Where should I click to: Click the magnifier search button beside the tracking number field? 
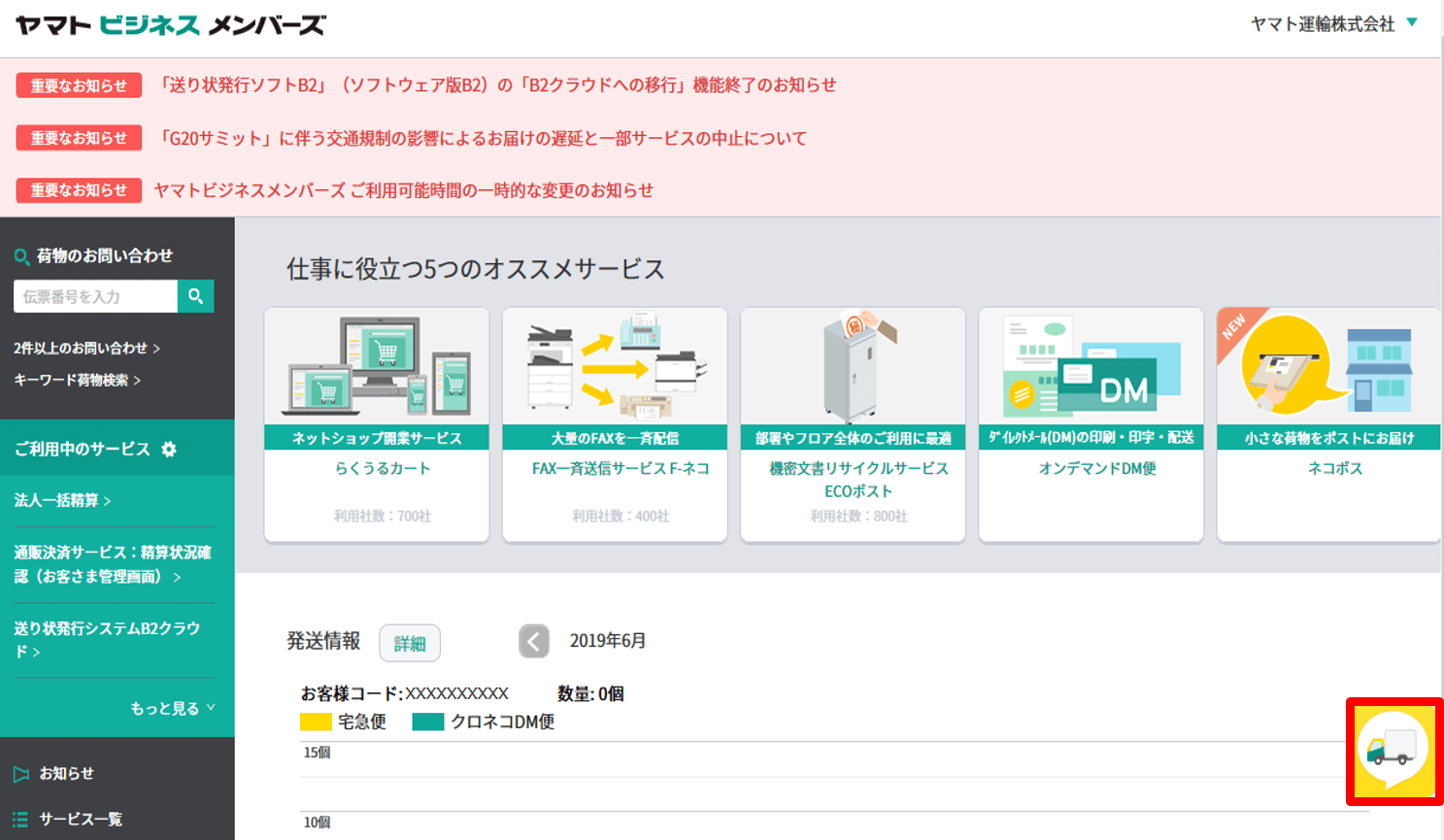(x=195, y=296)
